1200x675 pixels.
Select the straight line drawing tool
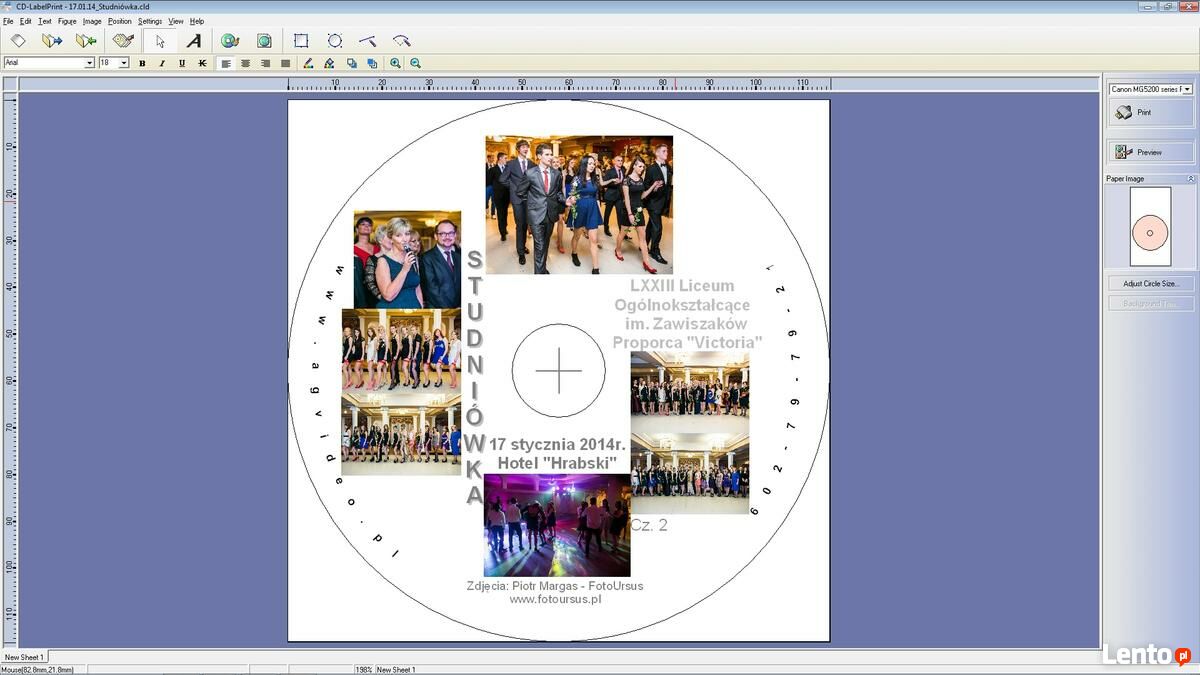(x=368, y=41)
